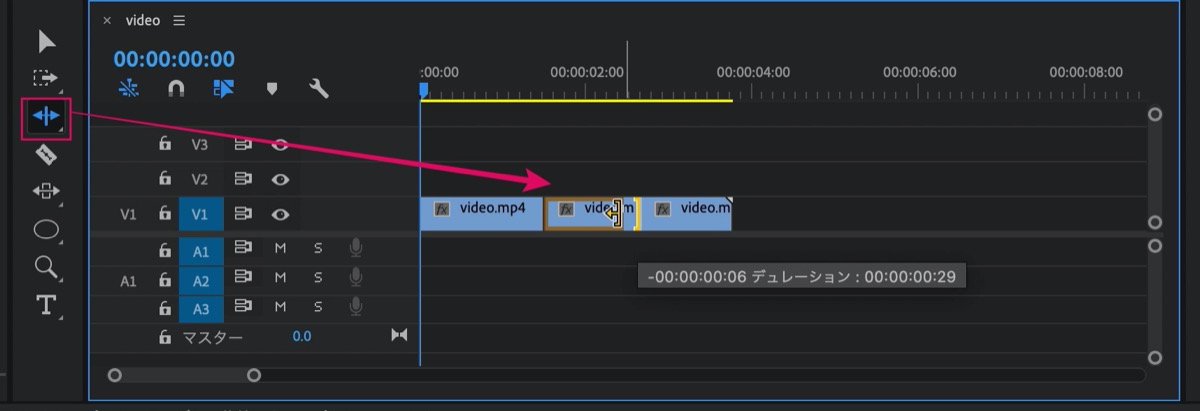Click right handle of horizontal zoom scrollbar
Screen dimensions: 1200x411
click(254, 375)
